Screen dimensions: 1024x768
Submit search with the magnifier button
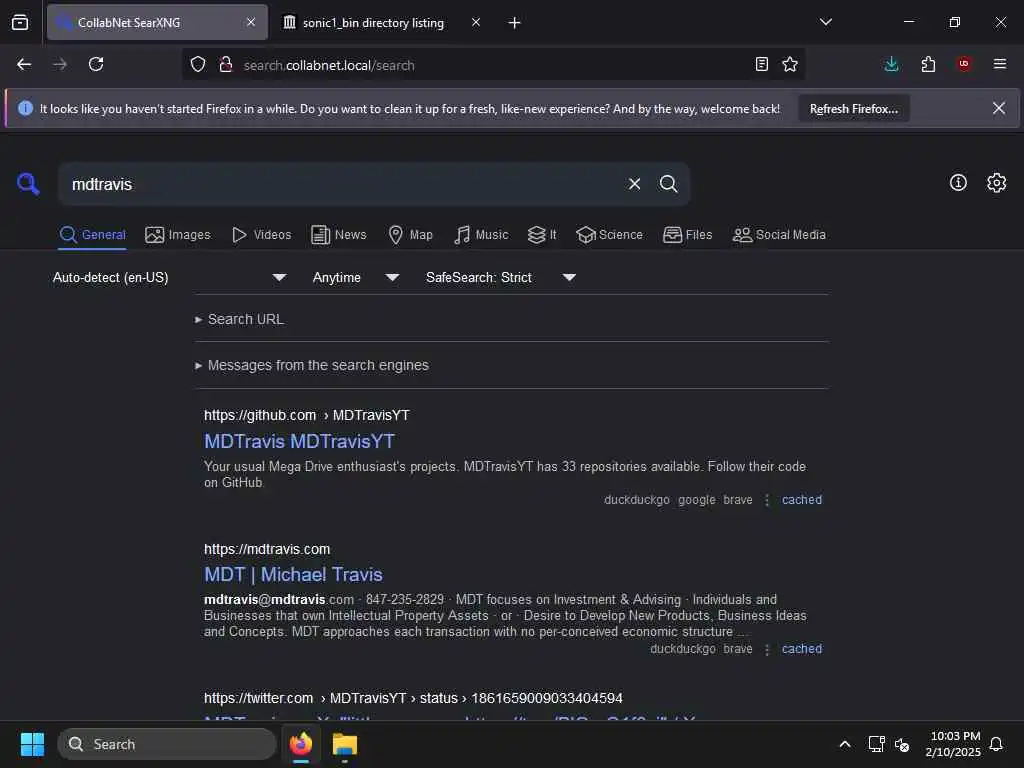click(668, 184)
